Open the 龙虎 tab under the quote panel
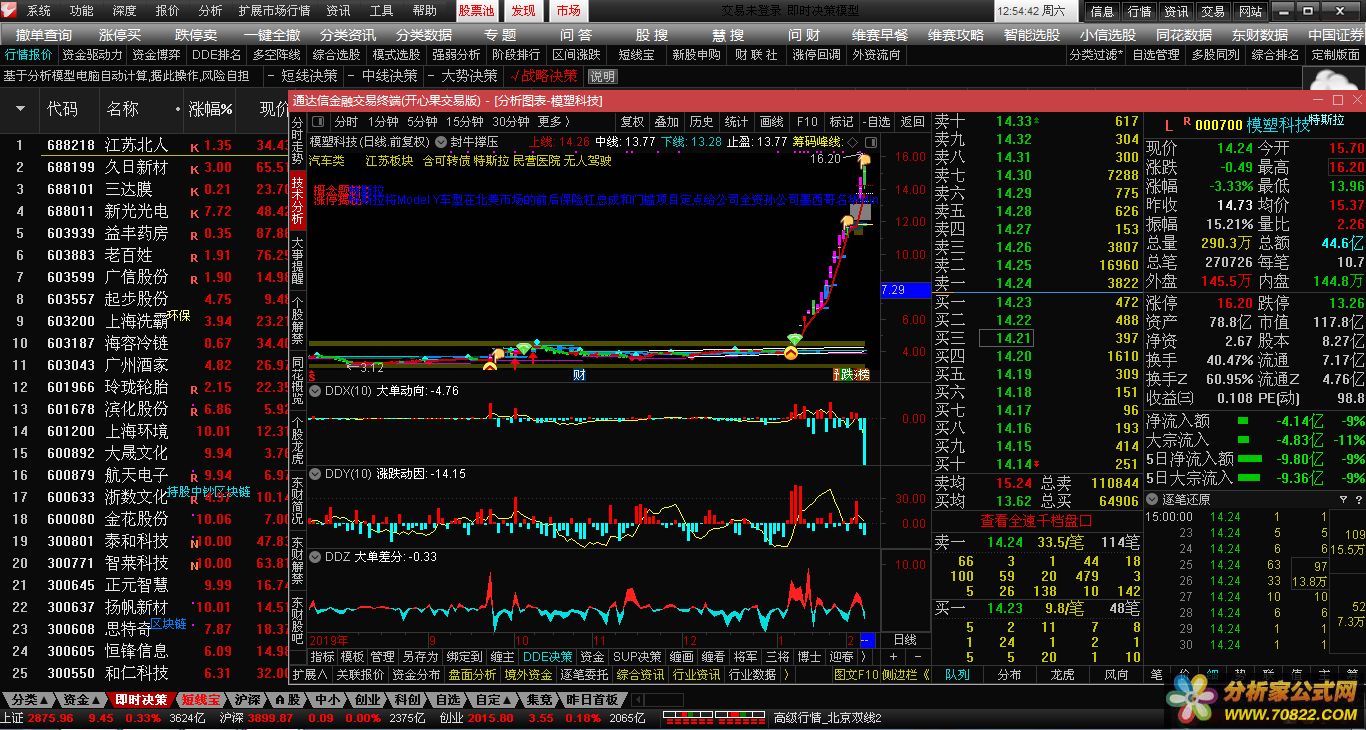1366x730 pixels. click(x=1062, y=675)
